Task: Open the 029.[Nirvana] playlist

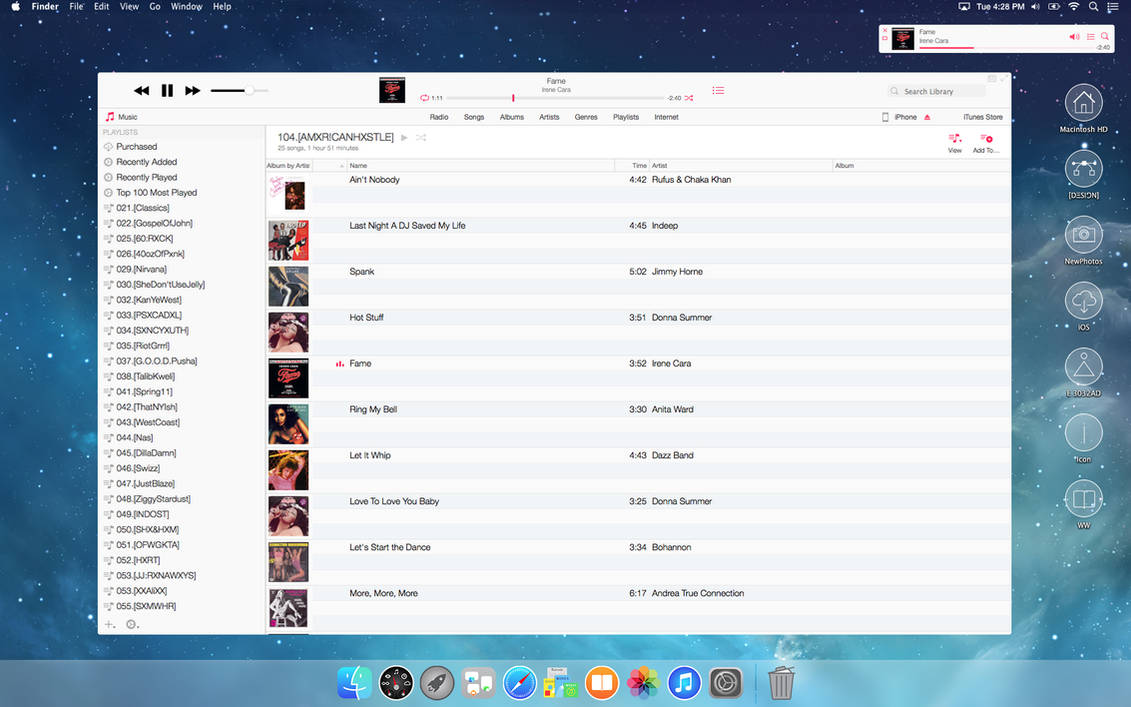Action: 141,269
